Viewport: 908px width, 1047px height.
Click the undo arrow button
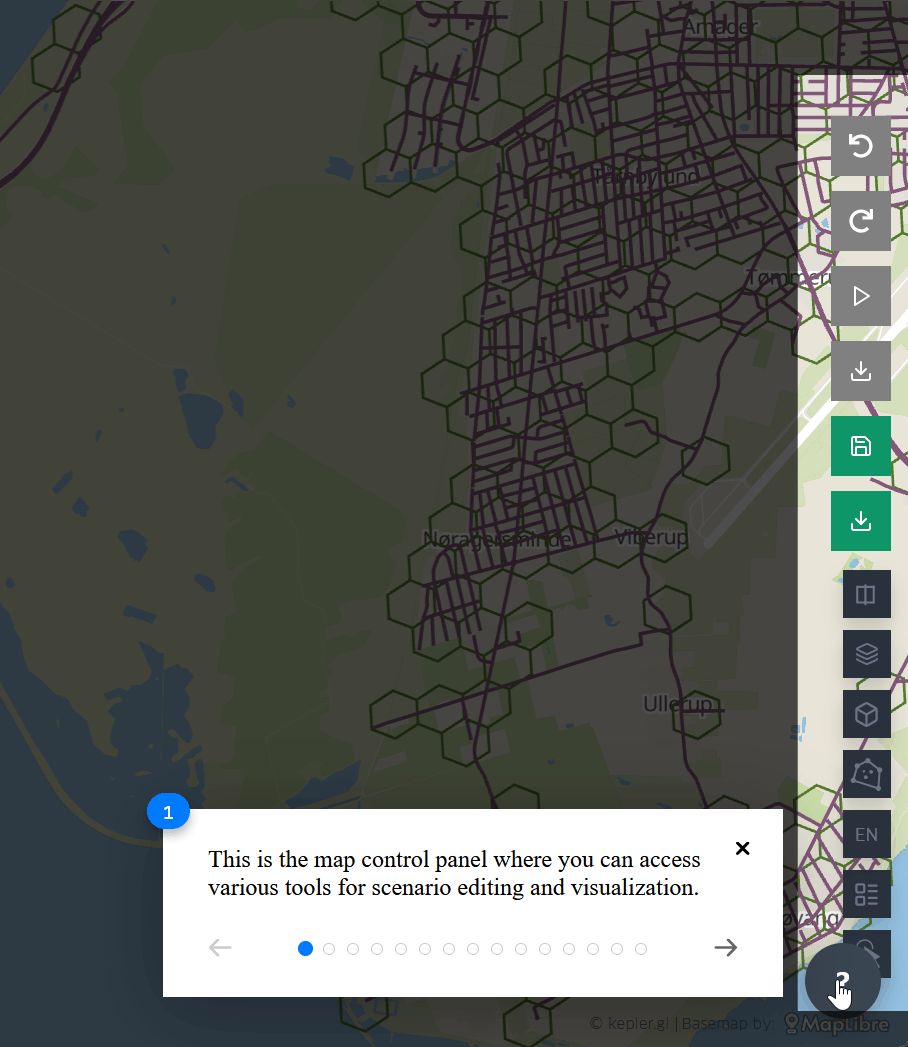[860, 146]
